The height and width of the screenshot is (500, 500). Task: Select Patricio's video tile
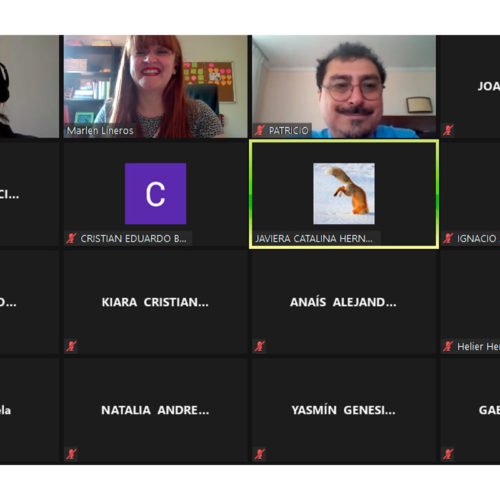click(344, 86)
